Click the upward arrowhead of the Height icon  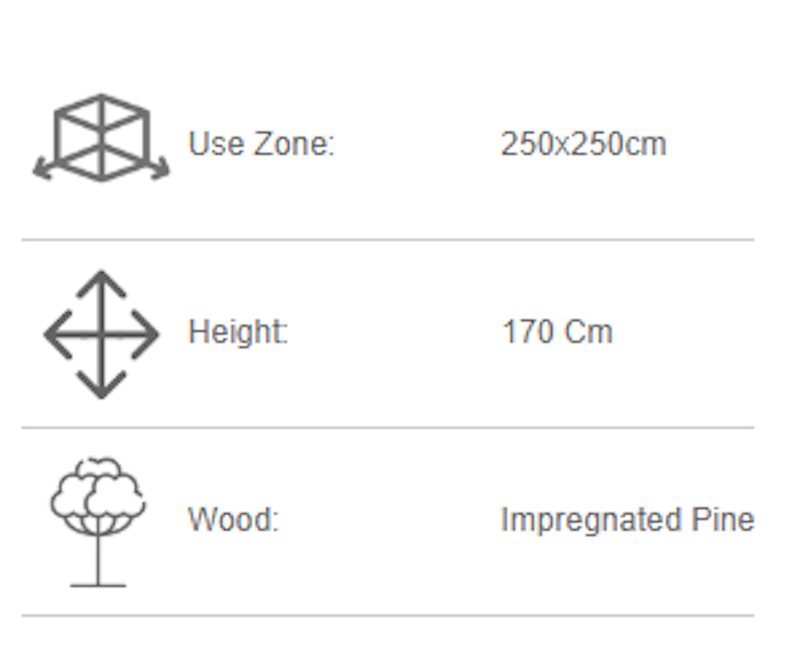[101, 278]
